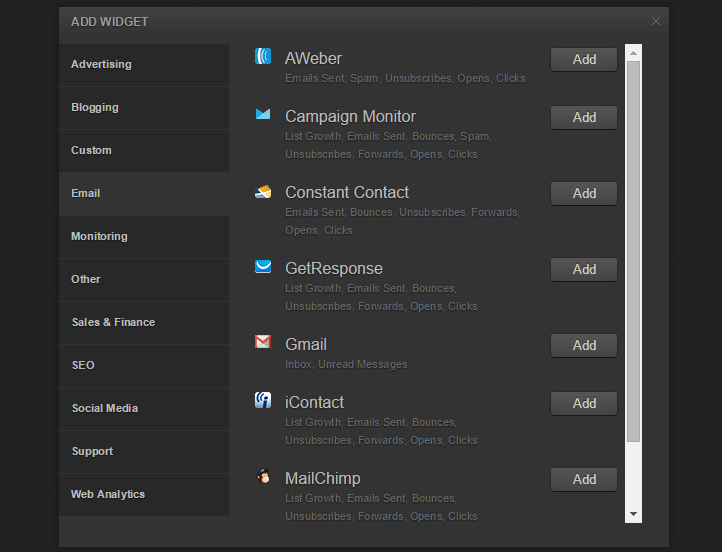Screen dimensions: 722x552
Task: Select the SEO category
Action: [x=144, y=366]
